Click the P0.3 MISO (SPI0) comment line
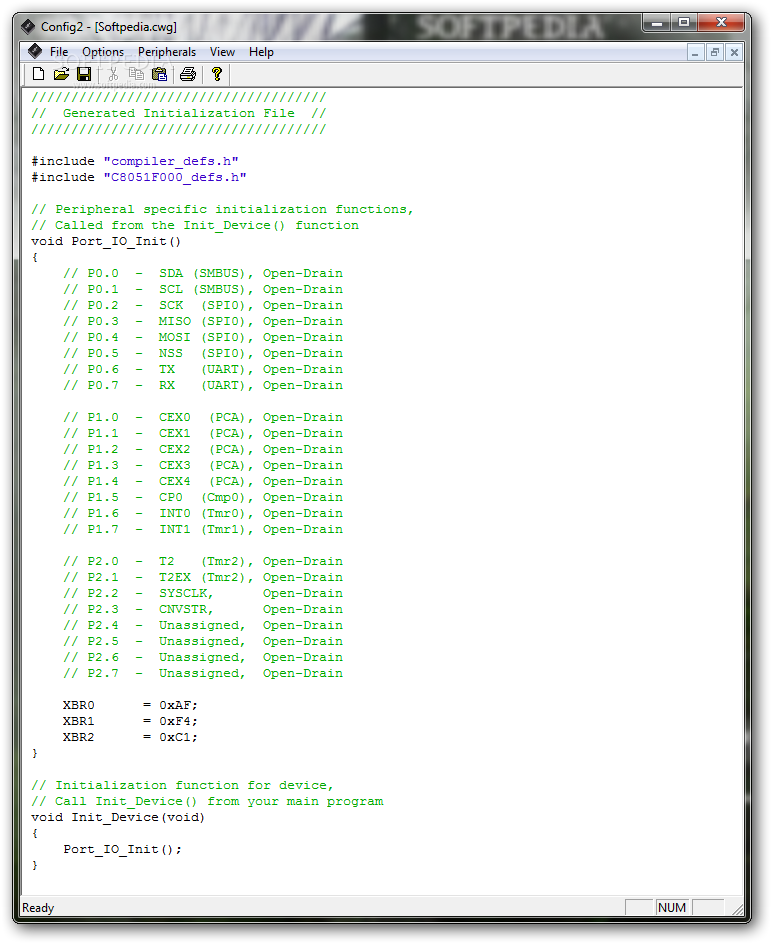772x944 pixels. [203, 321]
